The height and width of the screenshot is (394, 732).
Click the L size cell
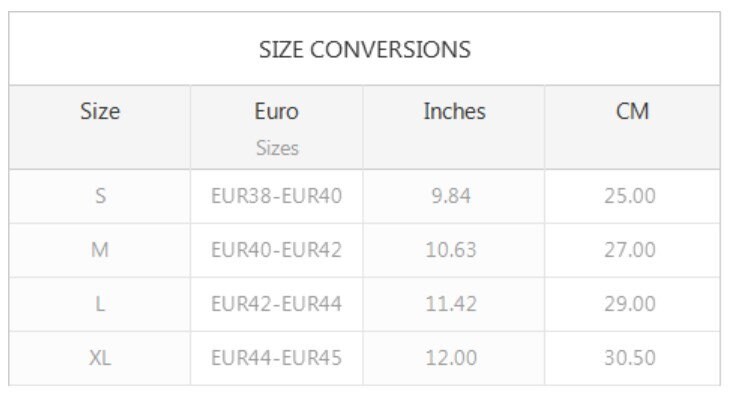tap(100, 304)
